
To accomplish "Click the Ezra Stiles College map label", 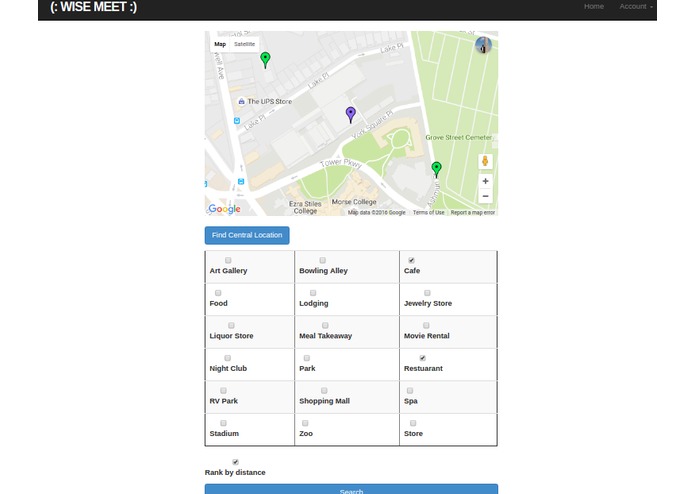I will 305,207.
